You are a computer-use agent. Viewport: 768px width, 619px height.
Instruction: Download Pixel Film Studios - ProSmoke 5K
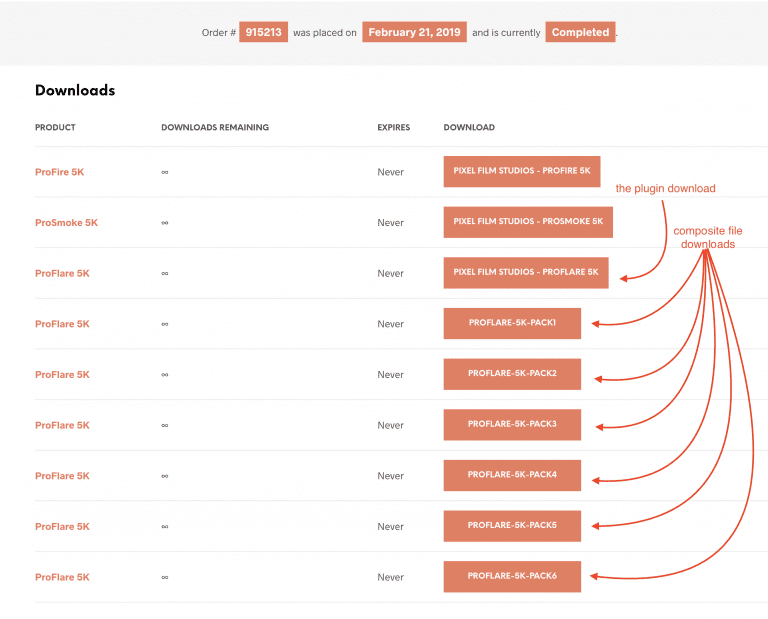[528, 222]
